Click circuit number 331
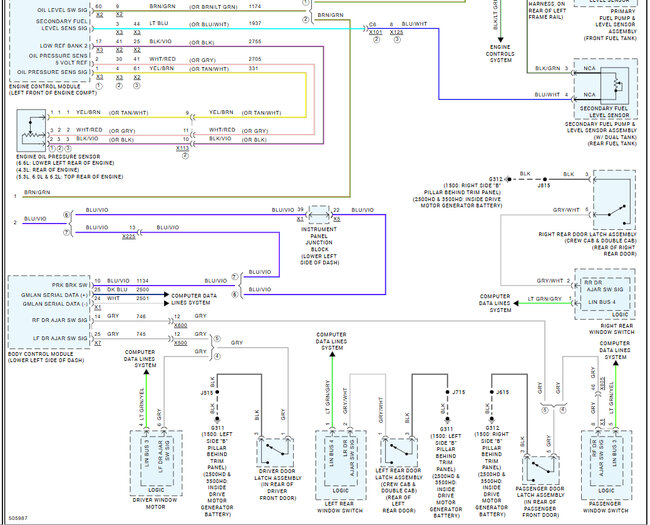 click(253, 68)
